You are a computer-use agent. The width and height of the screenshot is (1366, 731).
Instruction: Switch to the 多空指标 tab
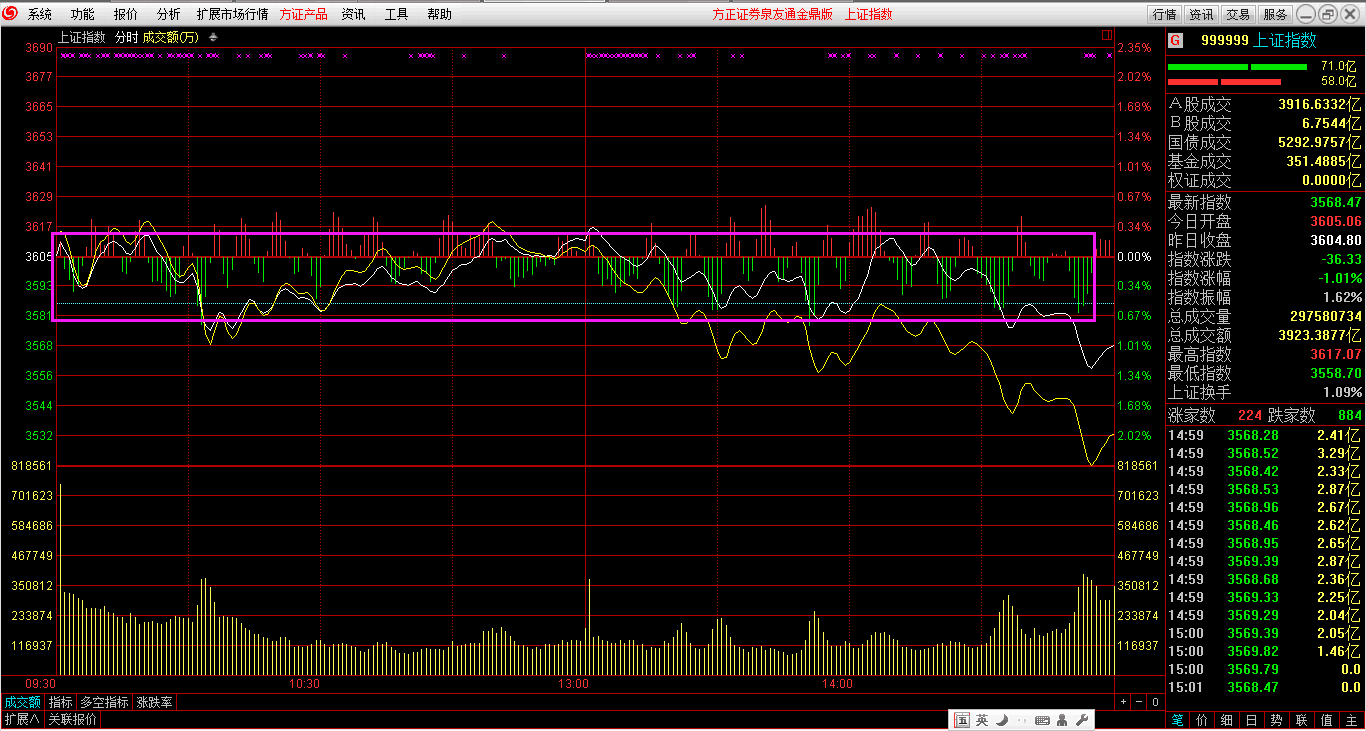[104, 702]
